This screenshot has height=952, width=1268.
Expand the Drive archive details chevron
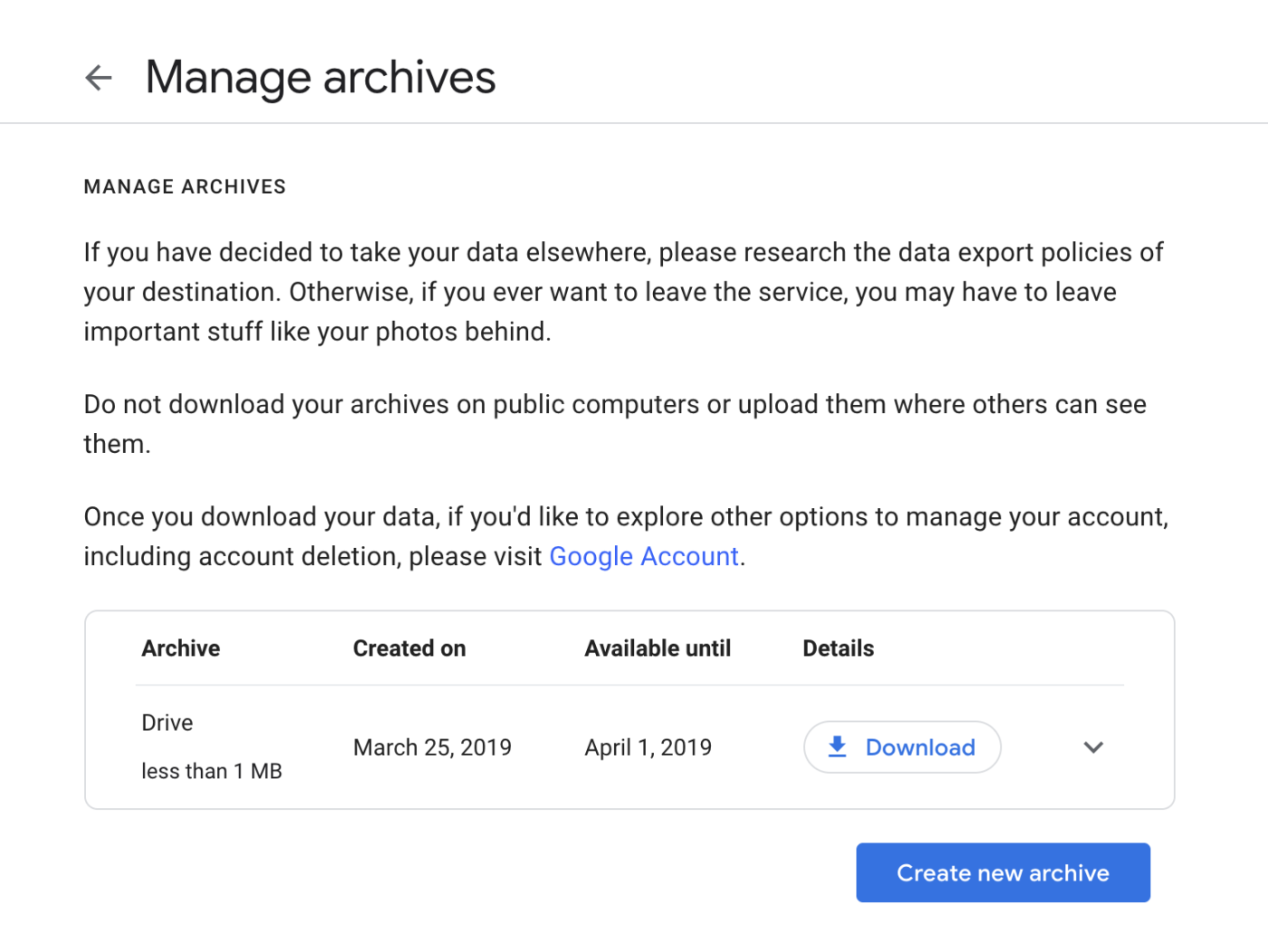click(1093, 747)
